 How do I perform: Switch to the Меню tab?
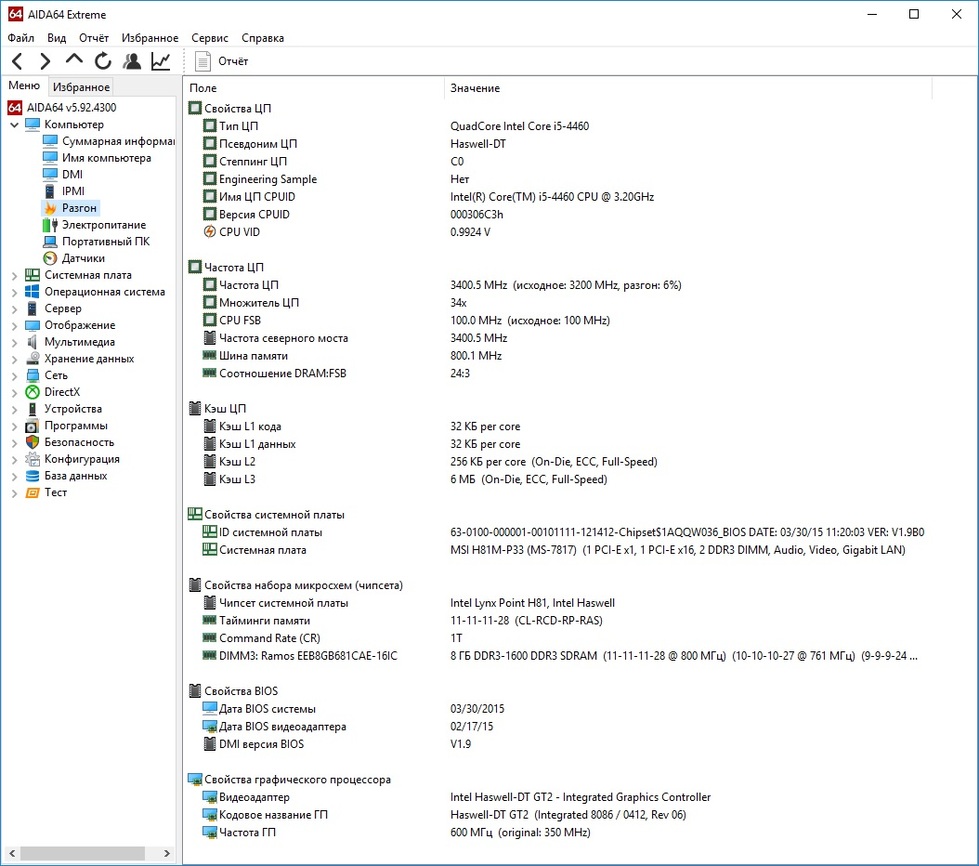coord(24,86)
